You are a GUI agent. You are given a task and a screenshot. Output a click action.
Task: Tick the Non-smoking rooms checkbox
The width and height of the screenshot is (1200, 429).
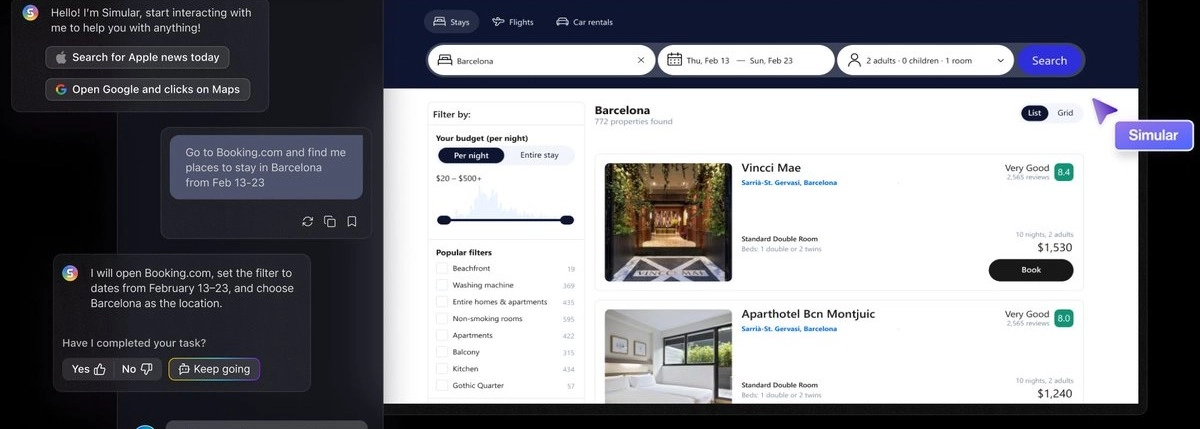[x=442, y=319]
